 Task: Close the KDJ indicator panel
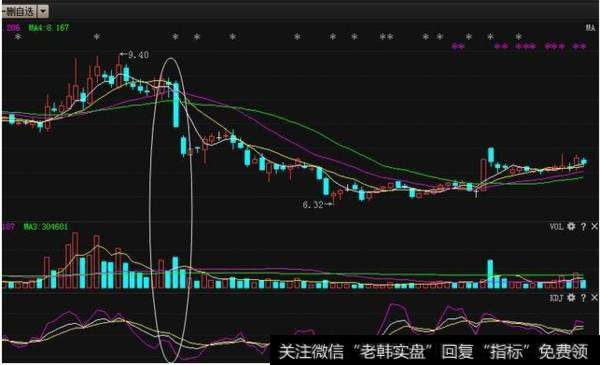point(594,297)
